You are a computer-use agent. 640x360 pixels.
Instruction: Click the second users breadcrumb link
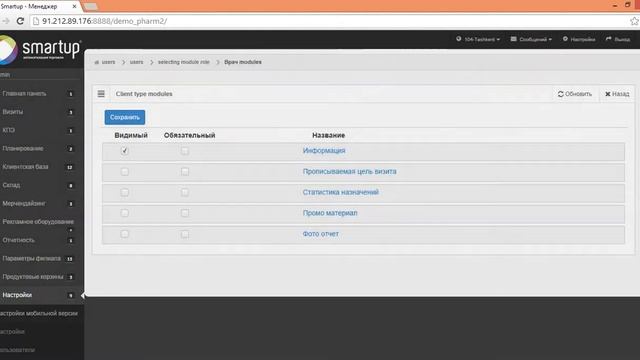(x=136, y=62)
